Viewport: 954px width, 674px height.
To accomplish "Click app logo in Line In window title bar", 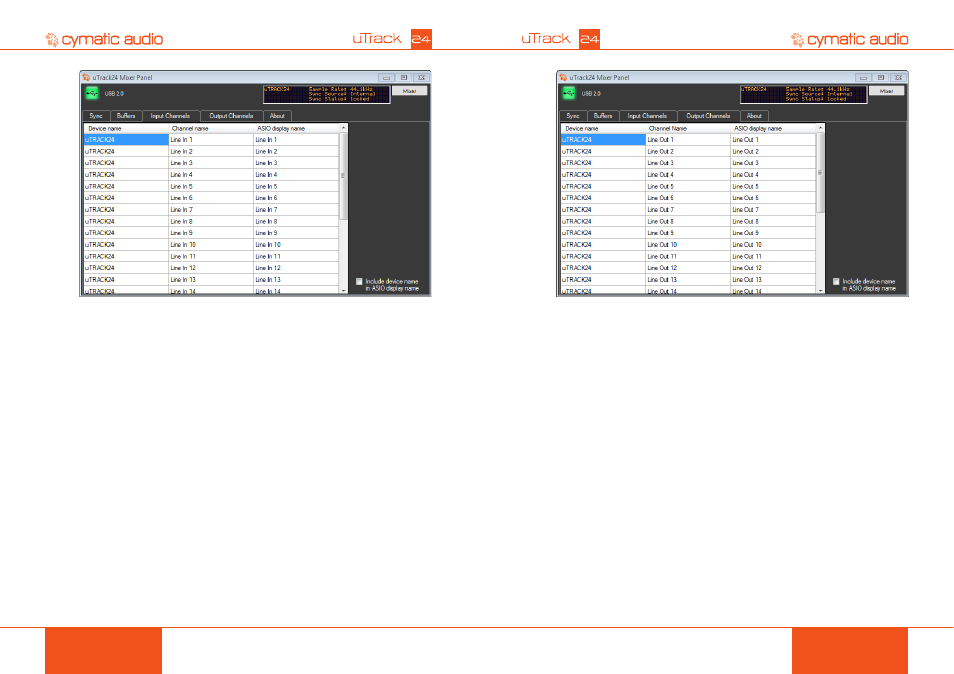I will [x=86, y=77].
